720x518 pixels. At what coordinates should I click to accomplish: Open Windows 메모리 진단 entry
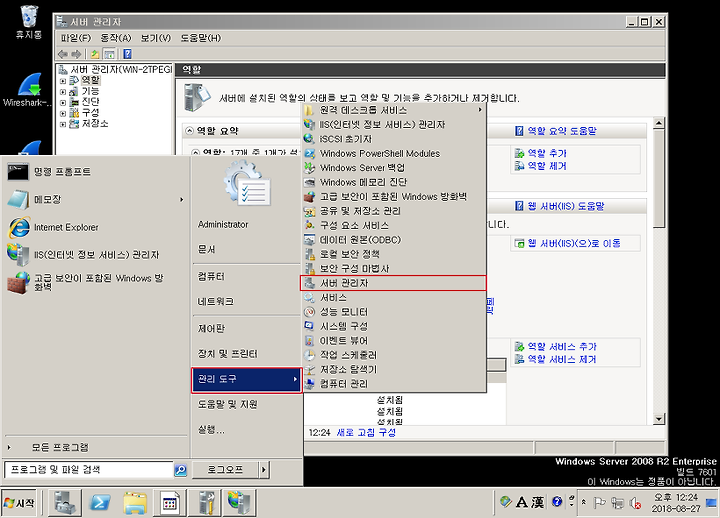393,182
